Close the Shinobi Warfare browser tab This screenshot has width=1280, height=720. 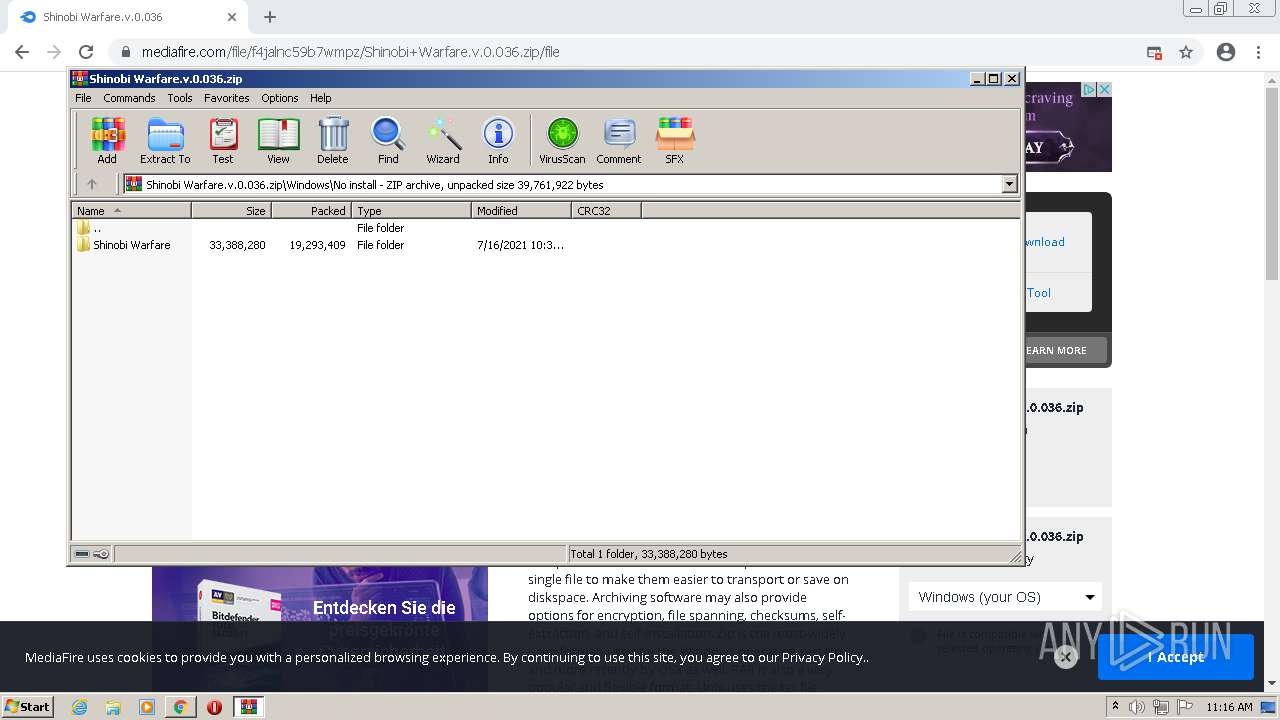(232, 17)
